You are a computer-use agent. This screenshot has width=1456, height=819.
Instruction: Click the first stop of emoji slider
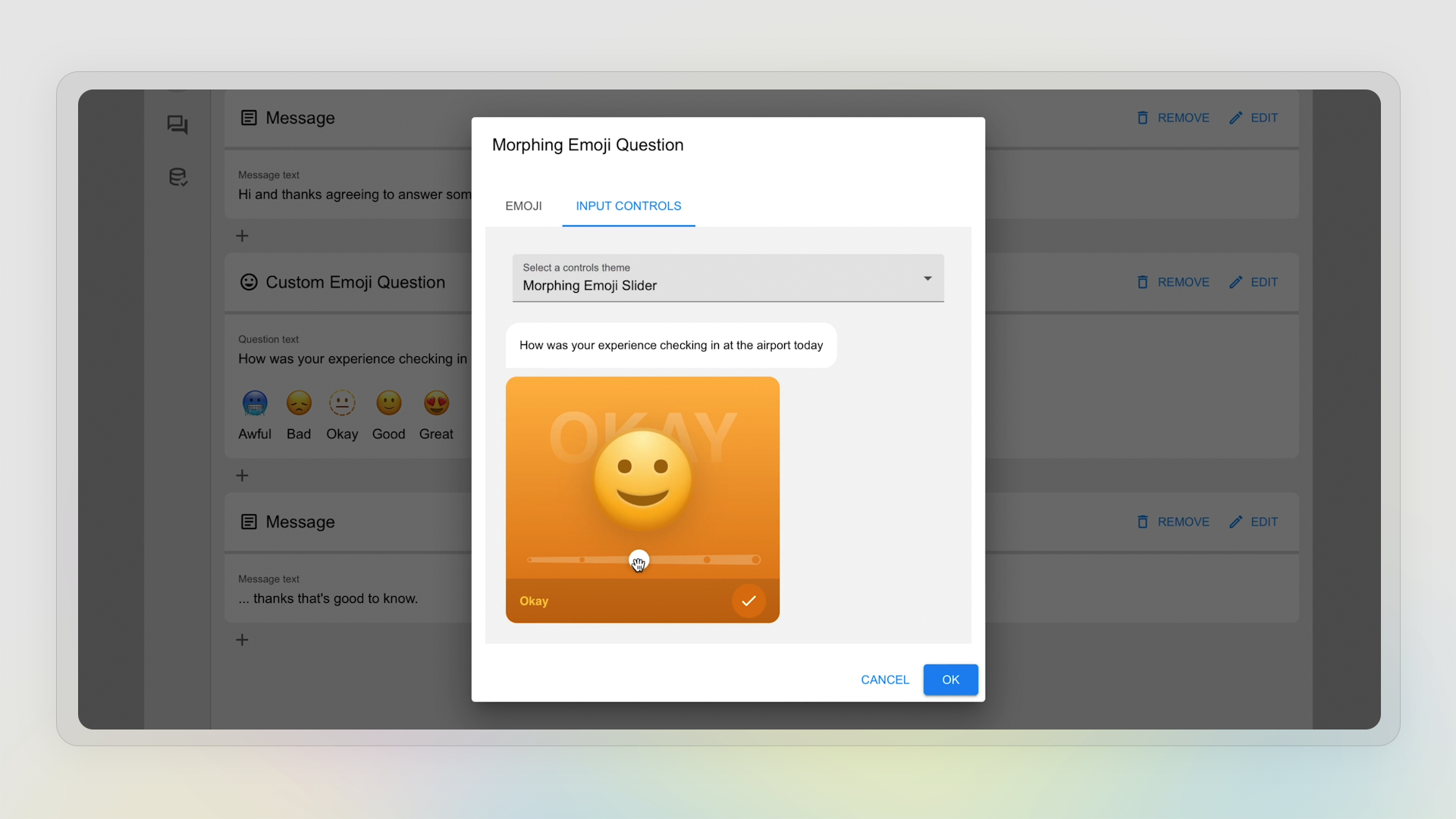[530, 560]
